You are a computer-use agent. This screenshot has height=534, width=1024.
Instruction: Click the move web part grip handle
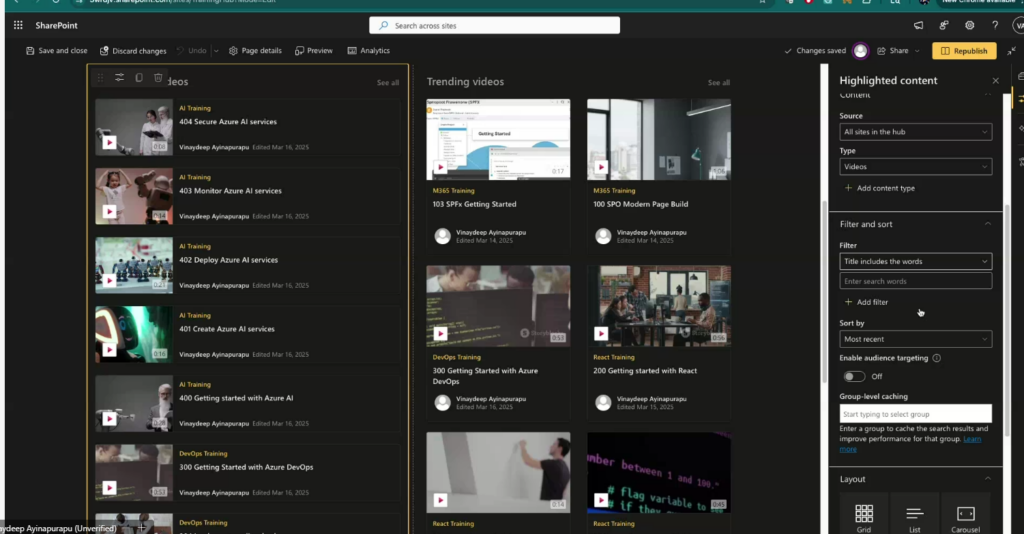tap(100, 78)
